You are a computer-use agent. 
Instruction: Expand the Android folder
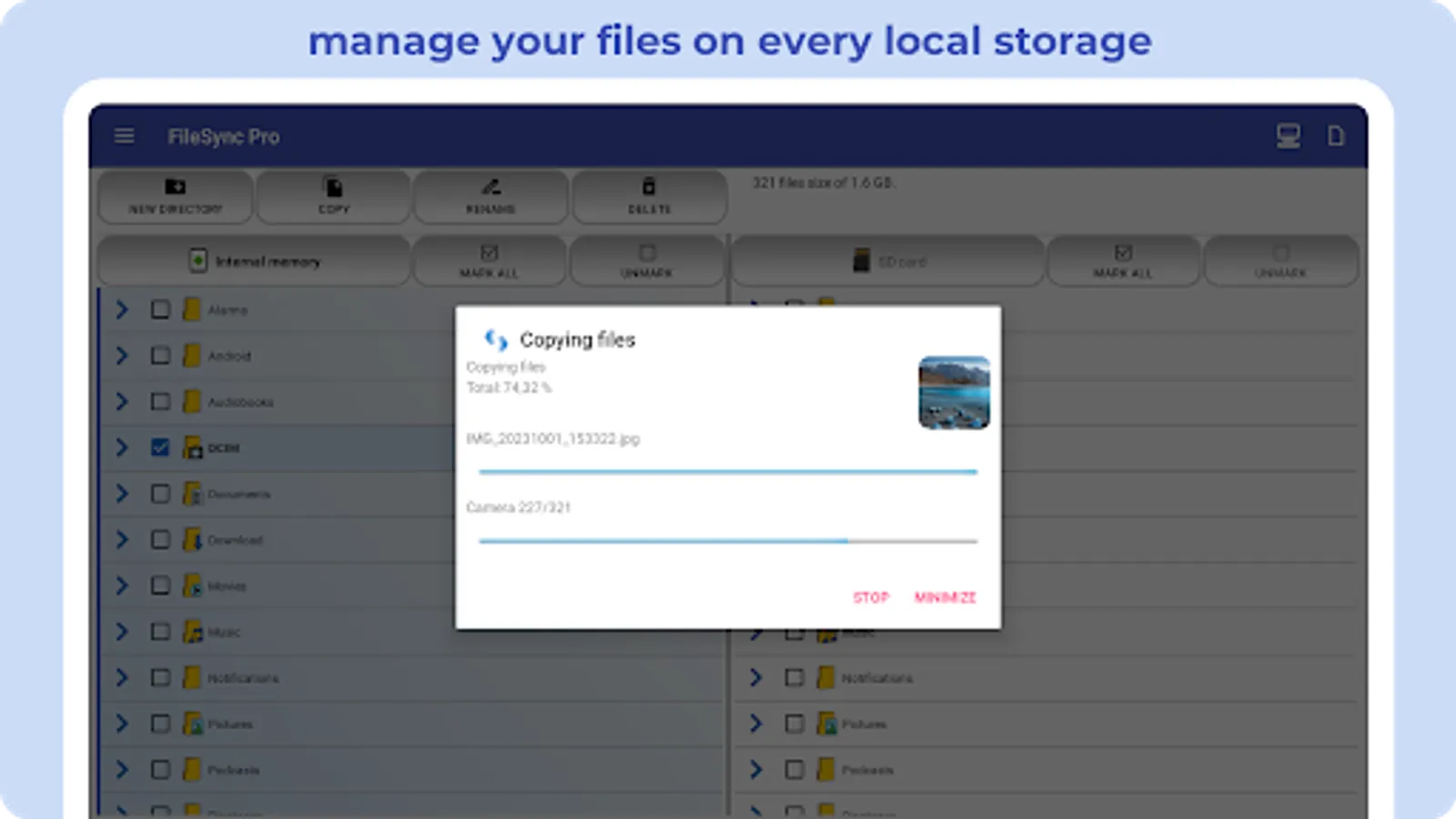[122, 355]
